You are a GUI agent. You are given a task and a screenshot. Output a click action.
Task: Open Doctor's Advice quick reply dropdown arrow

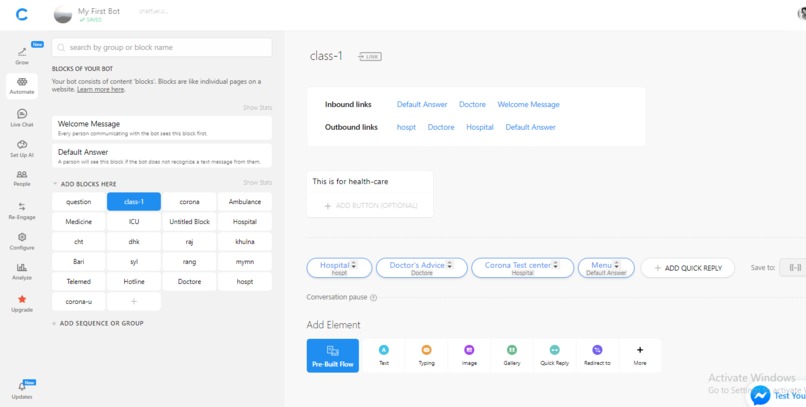pyautogui.click(x=450, y=265)
